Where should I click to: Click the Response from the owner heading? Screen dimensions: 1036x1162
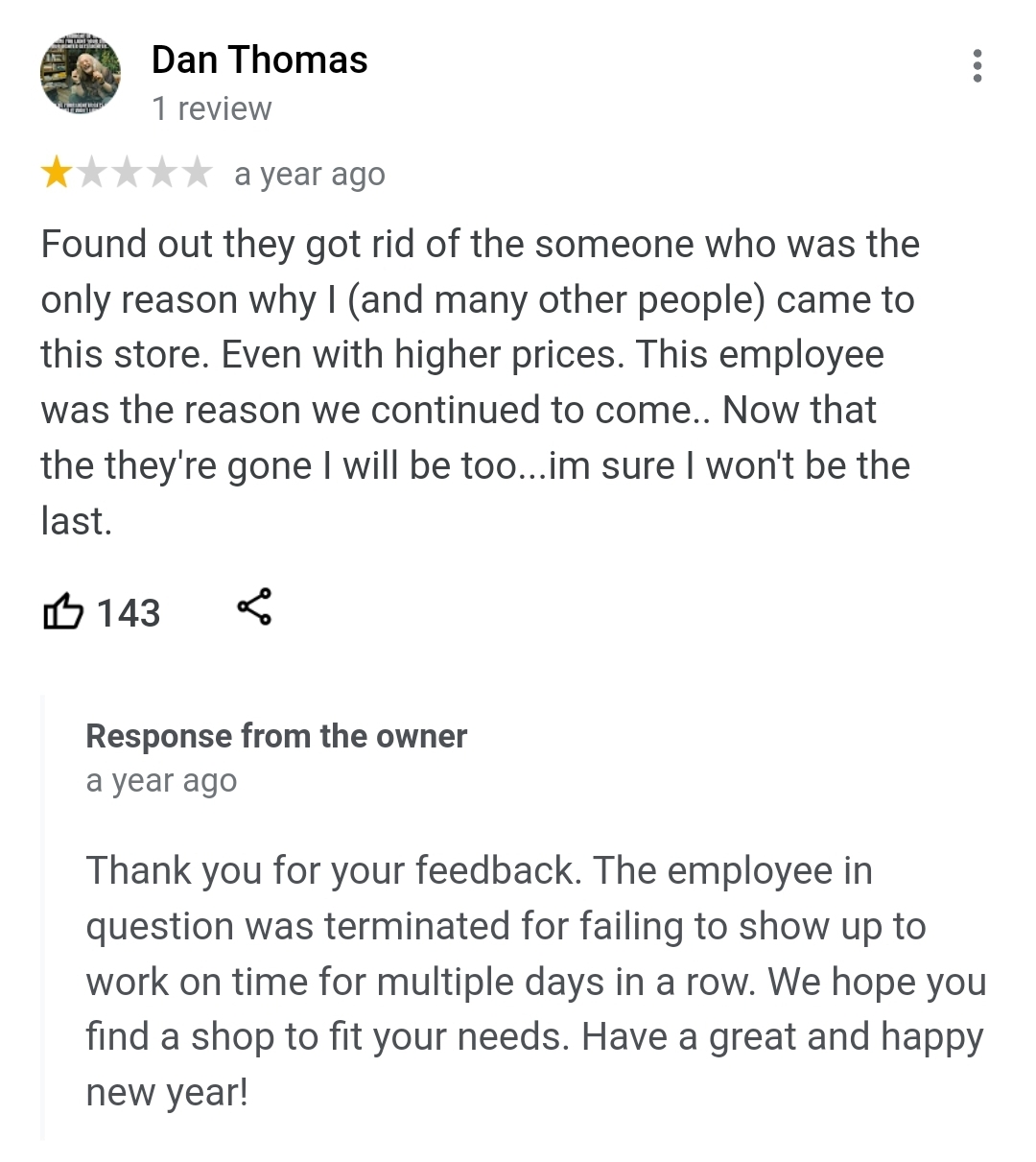[x=276, y=736]
